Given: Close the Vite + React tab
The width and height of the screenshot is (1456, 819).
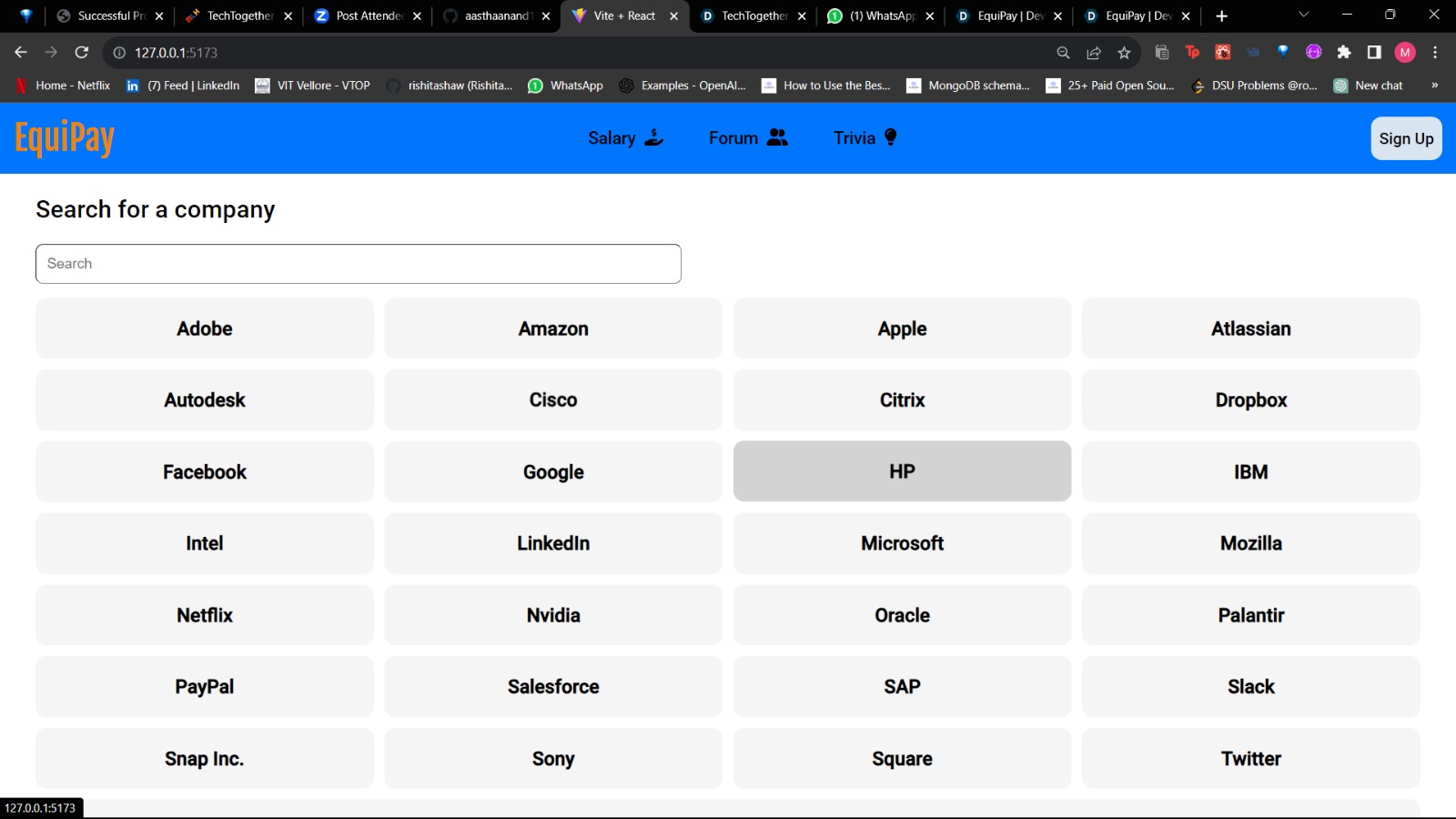Looking at the screenshot, I should (673, 15).
